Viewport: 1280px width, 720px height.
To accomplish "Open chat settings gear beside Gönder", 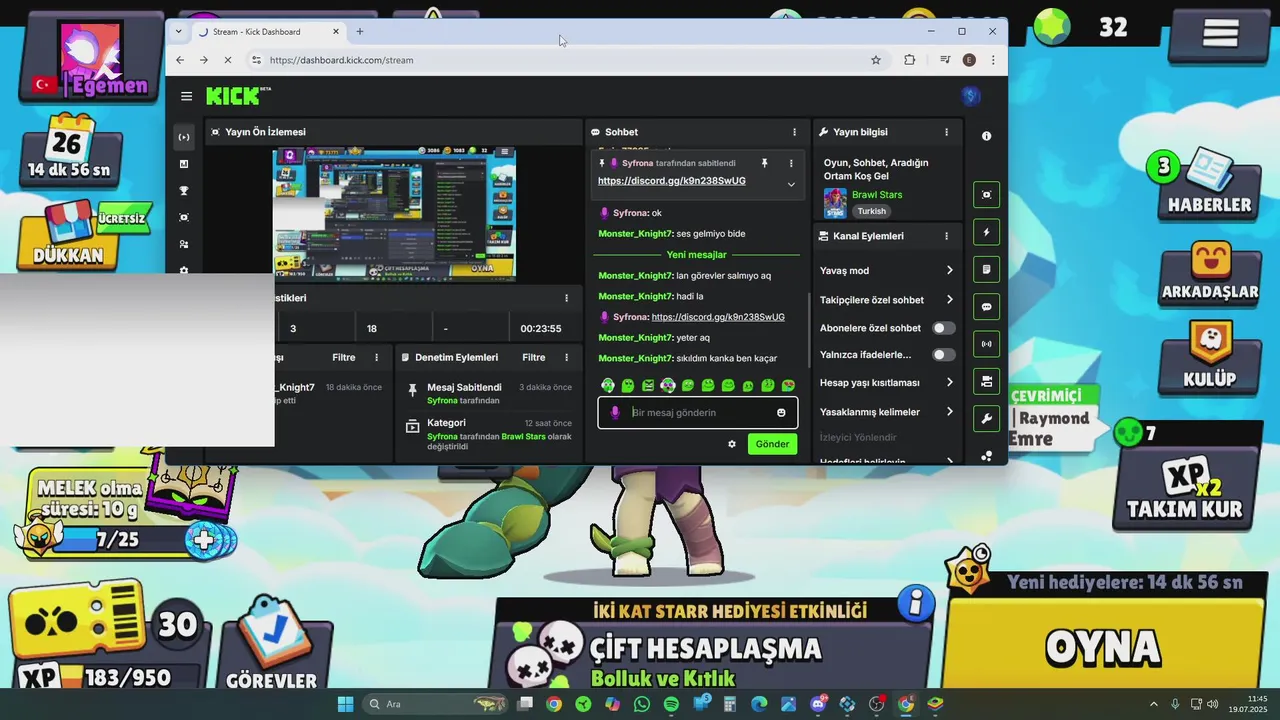I will (732, 444).
